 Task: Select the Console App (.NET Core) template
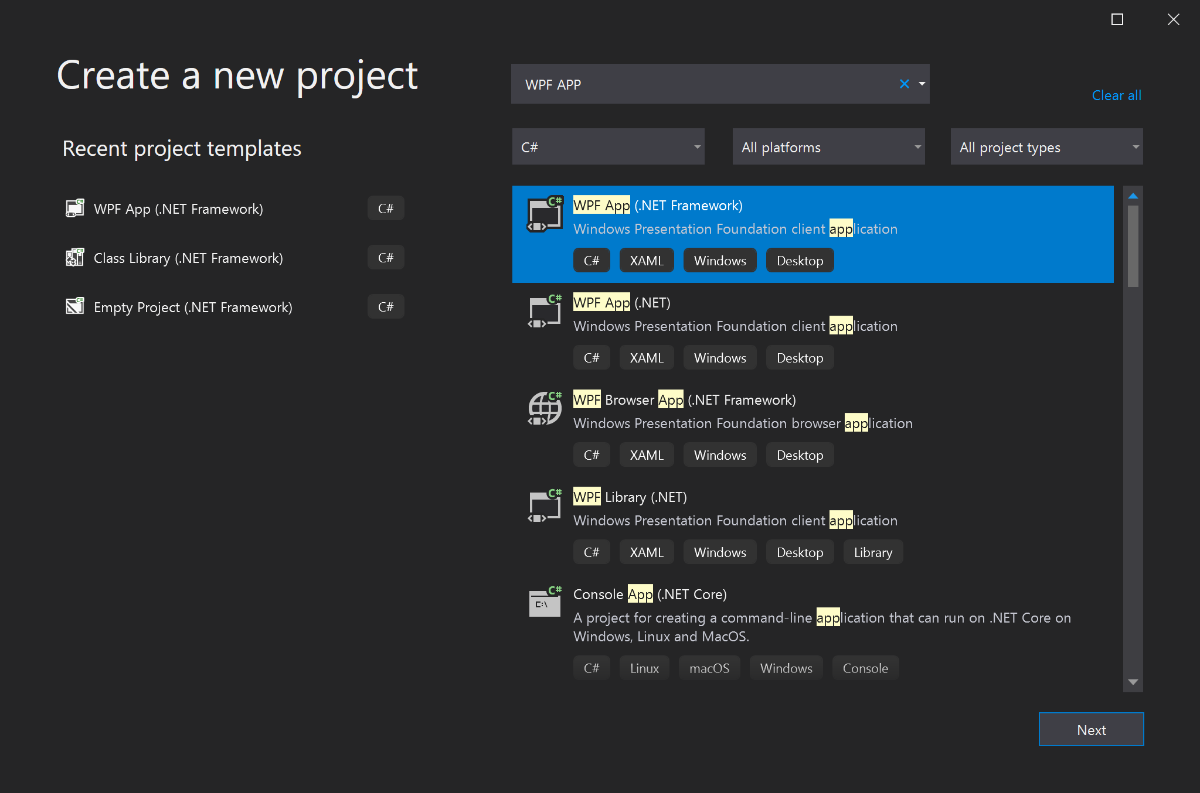(813, 632)
